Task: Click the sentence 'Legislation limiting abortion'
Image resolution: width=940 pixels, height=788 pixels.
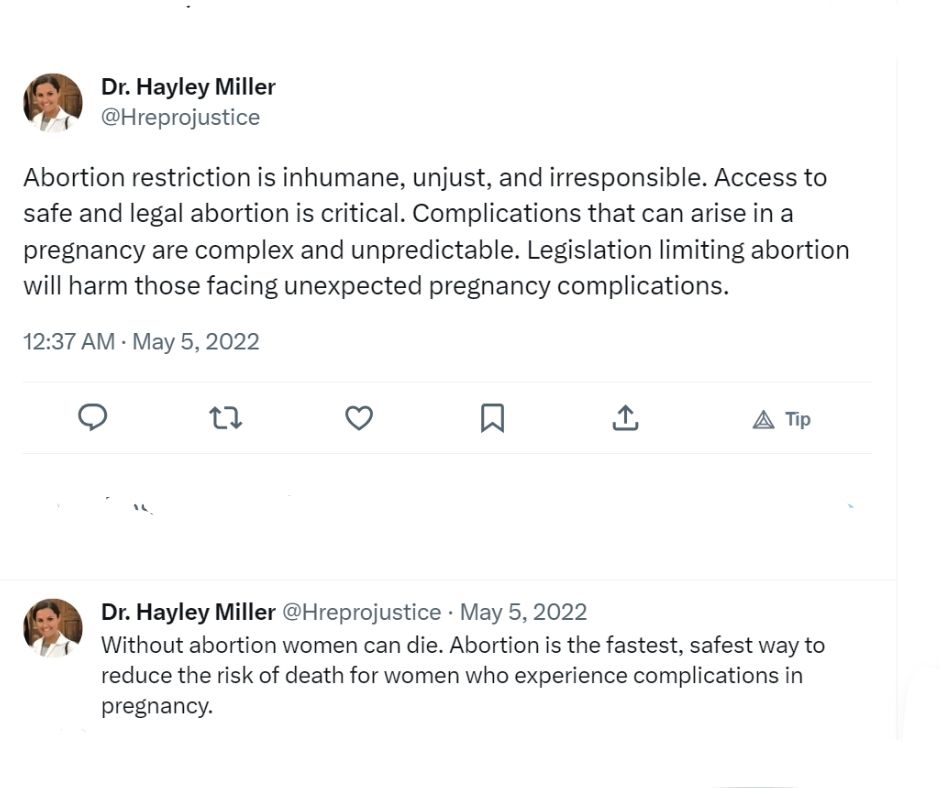Action: point(688,250)
